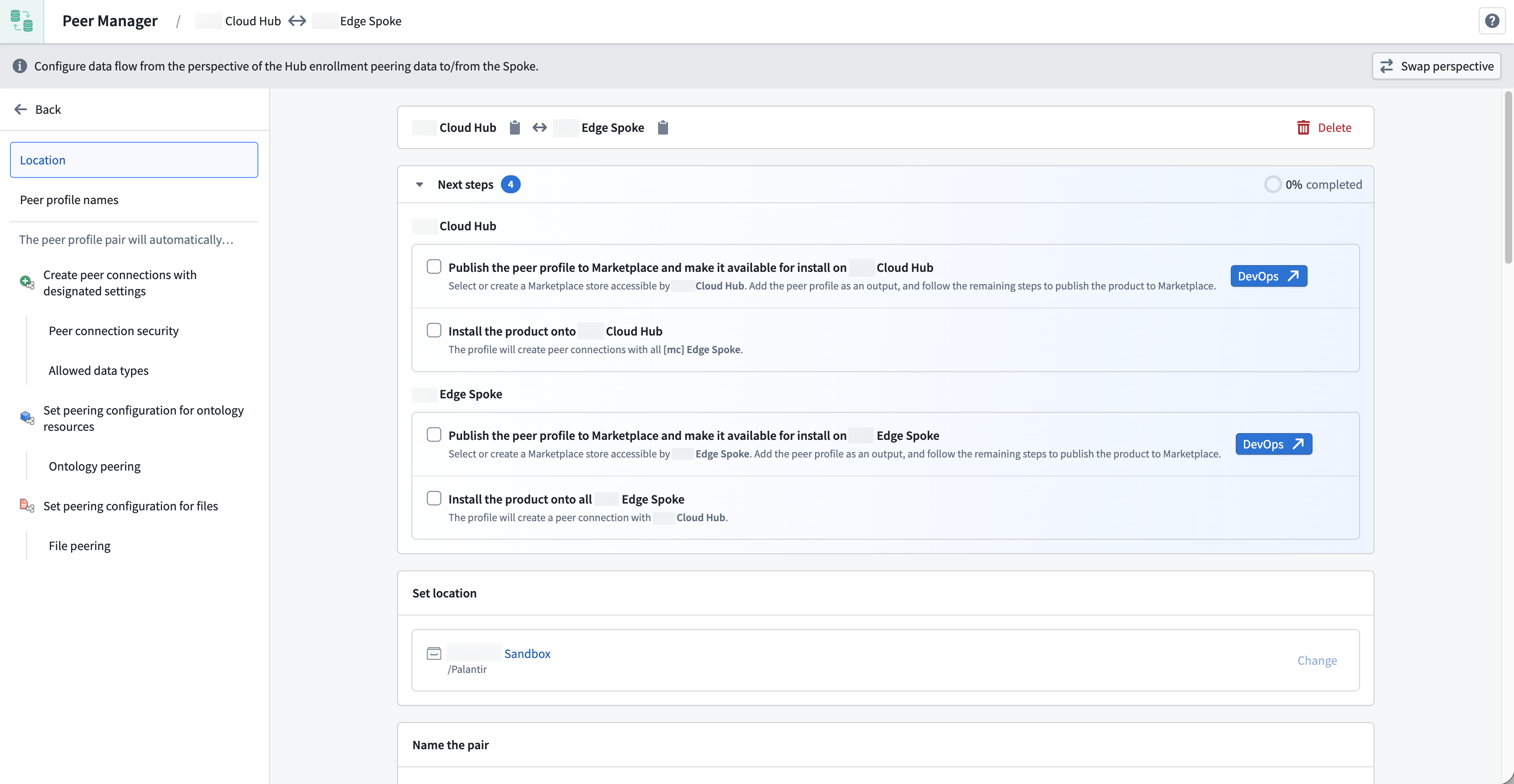The image size is (1514, 784).
Task: Check Install the product onto all Edge Spoke
Action: click(x=434, y=499)
